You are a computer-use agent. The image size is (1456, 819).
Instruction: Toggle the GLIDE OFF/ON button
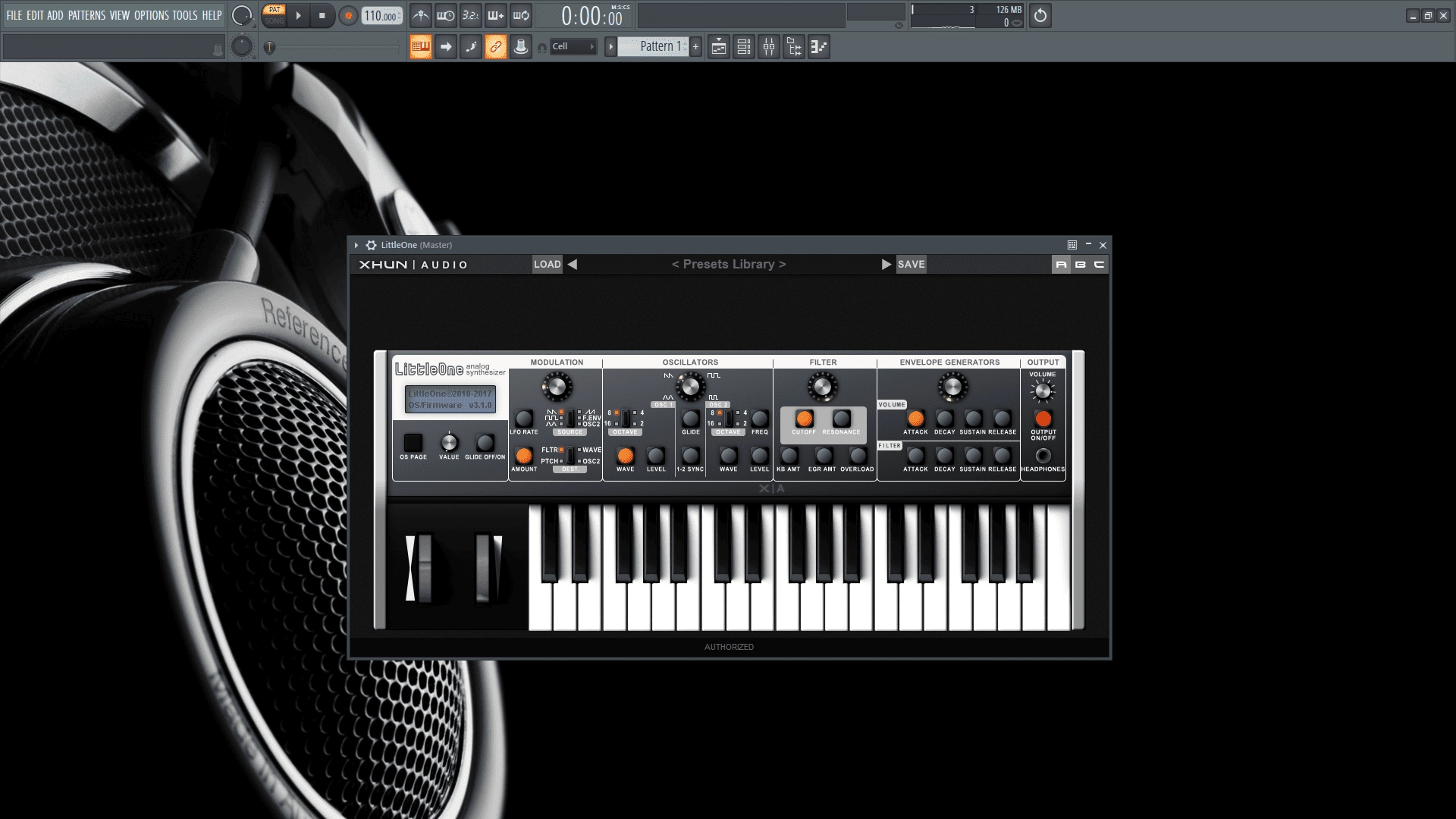pos(485,443)
